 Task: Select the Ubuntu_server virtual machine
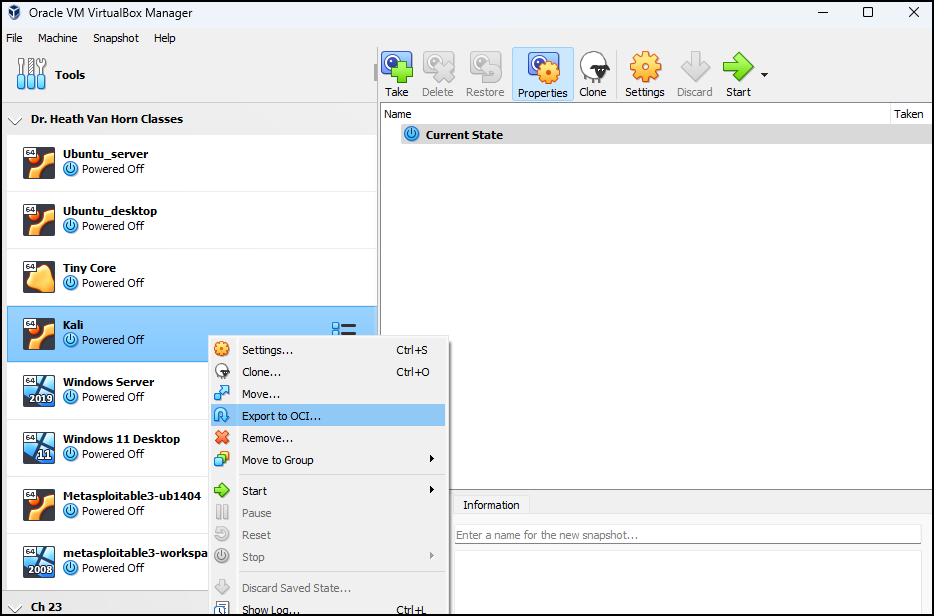tap(192, 163)
